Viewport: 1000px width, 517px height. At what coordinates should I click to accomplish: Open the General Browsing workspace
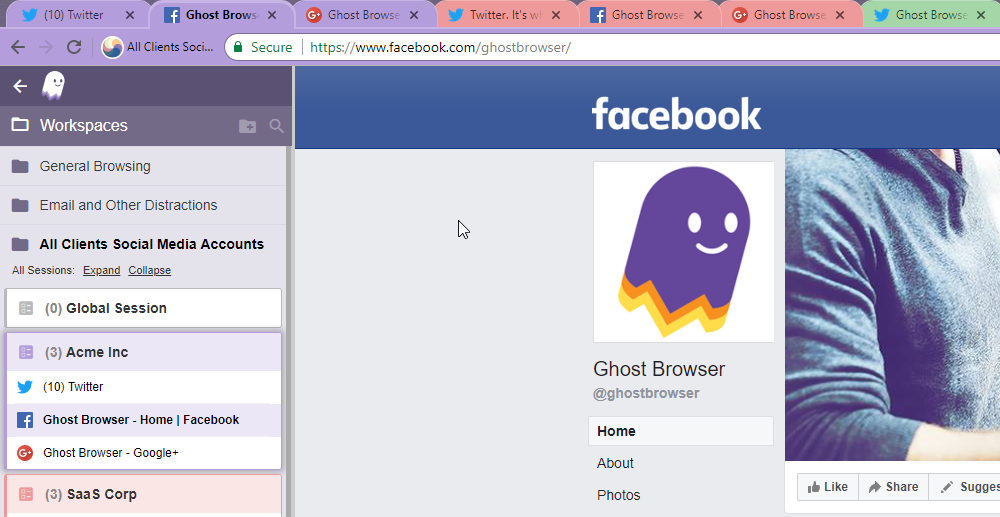point(145,166)
